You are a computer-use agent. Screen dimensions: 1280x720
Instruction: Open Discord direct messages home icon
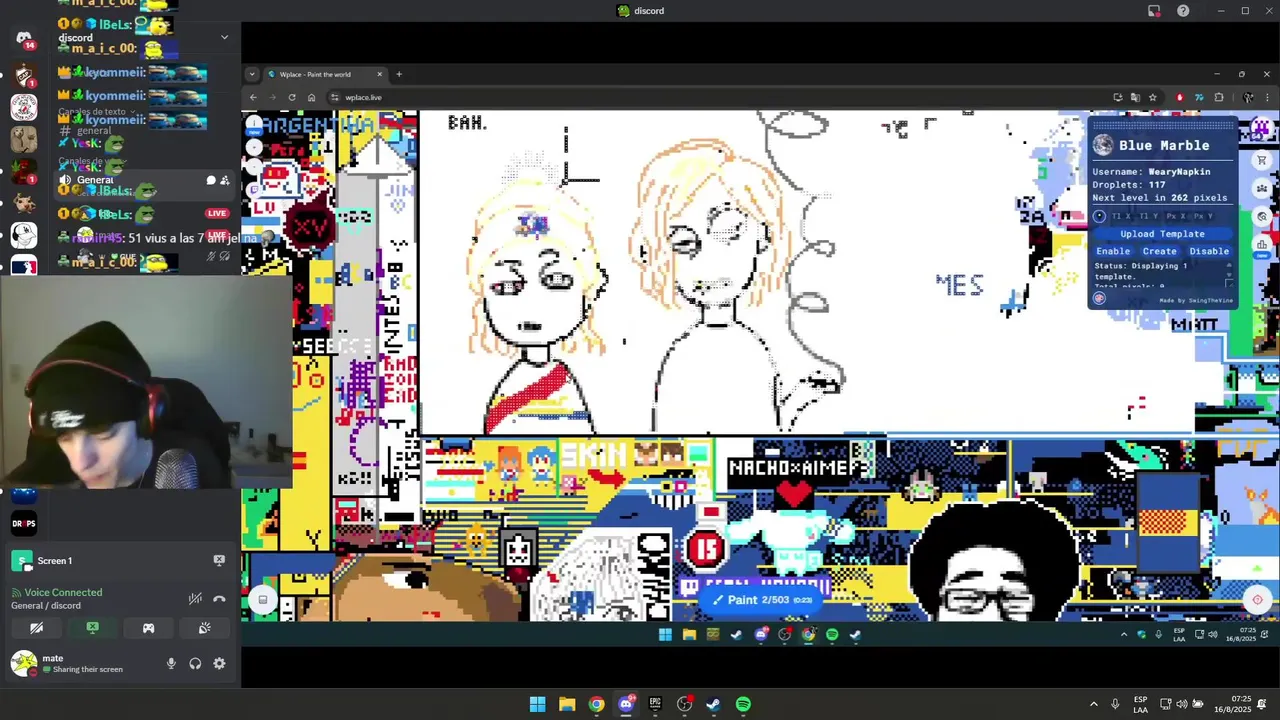point(24,38)
